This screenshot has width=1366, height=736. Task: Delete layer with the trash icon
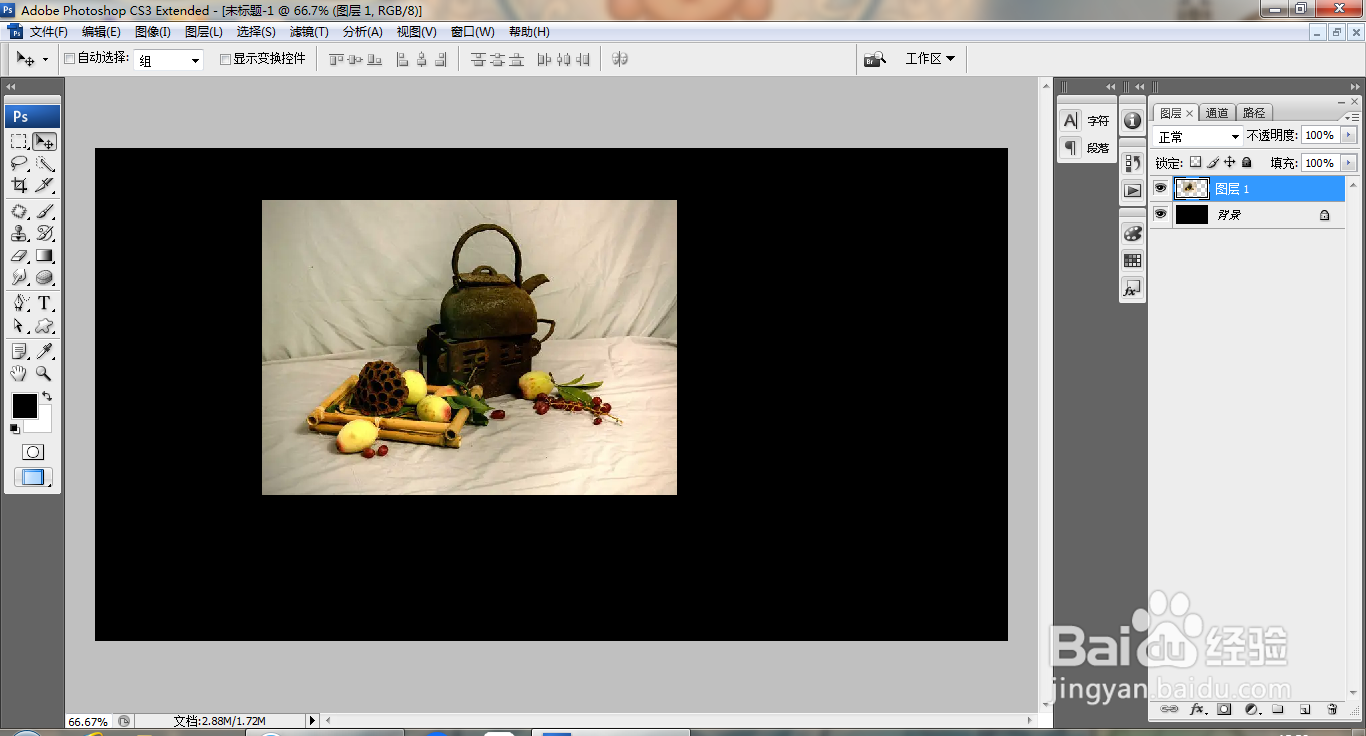[1332, 709]
